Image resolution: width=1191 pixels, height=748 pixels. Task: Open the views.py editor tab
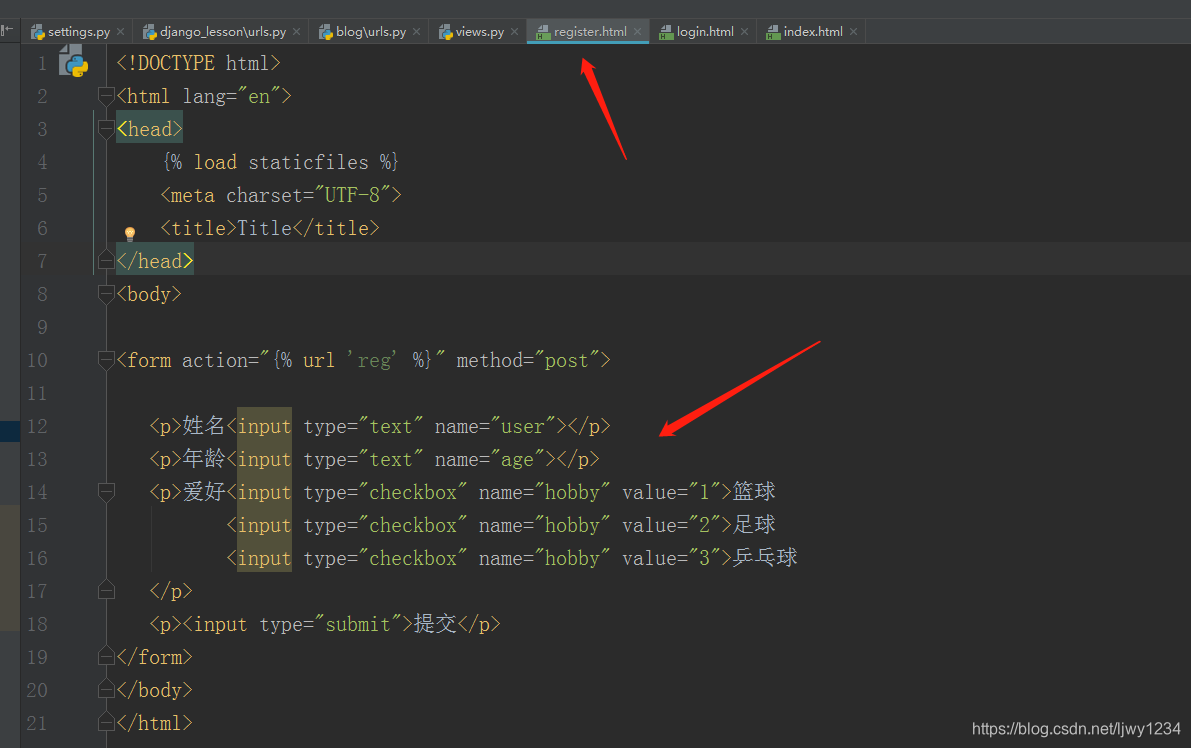coord(479,32)
